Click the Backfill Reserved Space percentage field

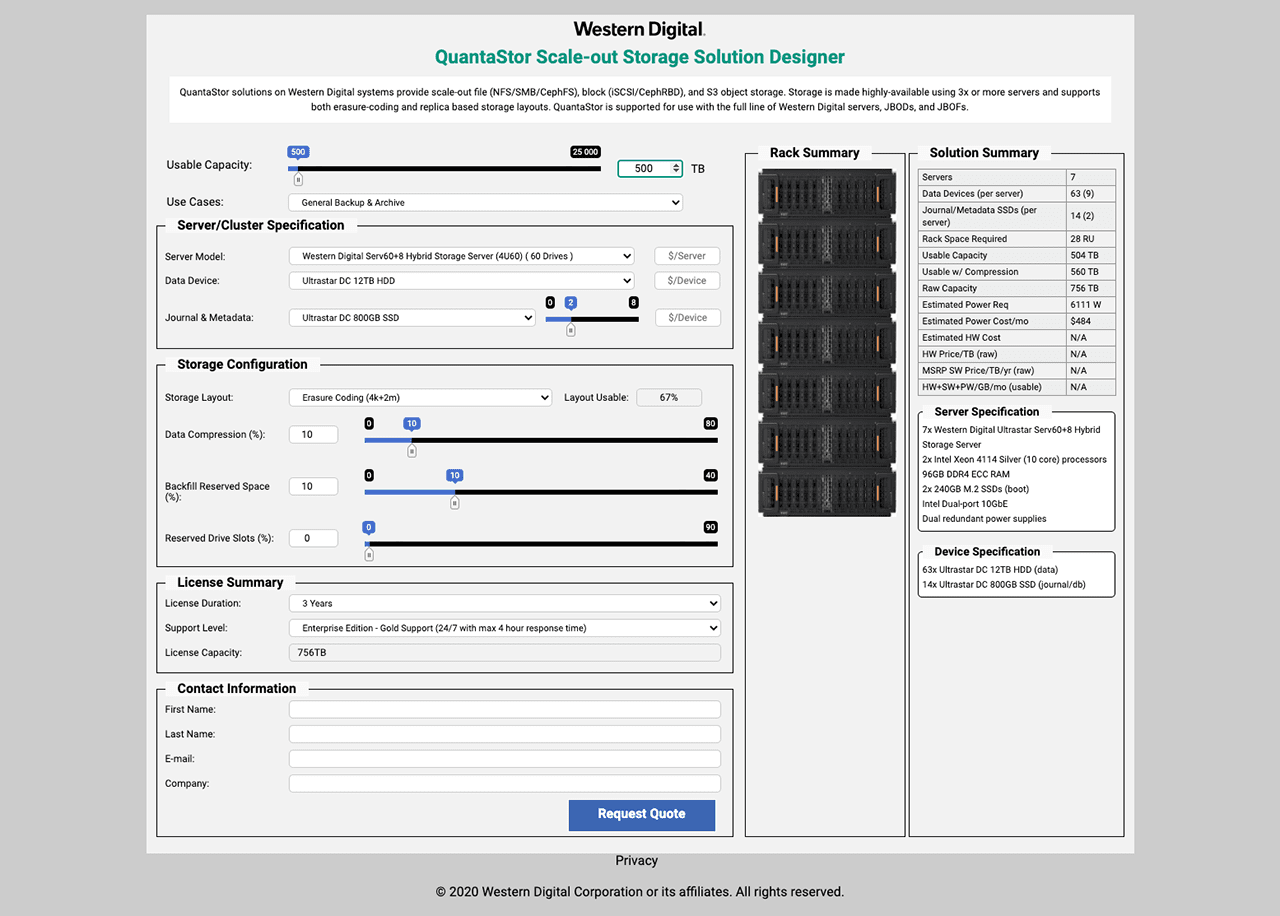[x=313, y=486]
